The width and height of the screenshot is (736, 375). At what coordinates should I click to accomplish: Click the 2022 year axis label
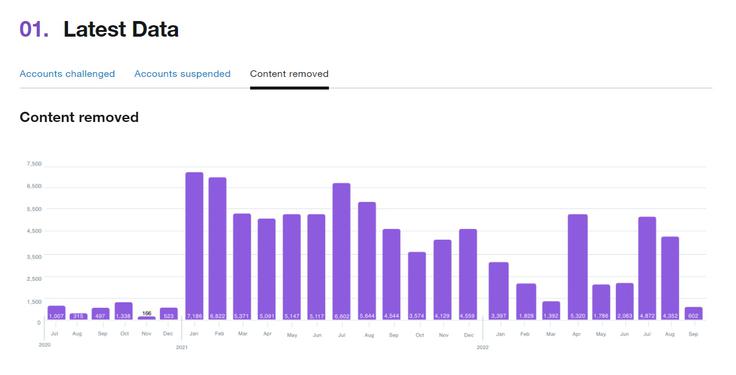coord(483,347)
